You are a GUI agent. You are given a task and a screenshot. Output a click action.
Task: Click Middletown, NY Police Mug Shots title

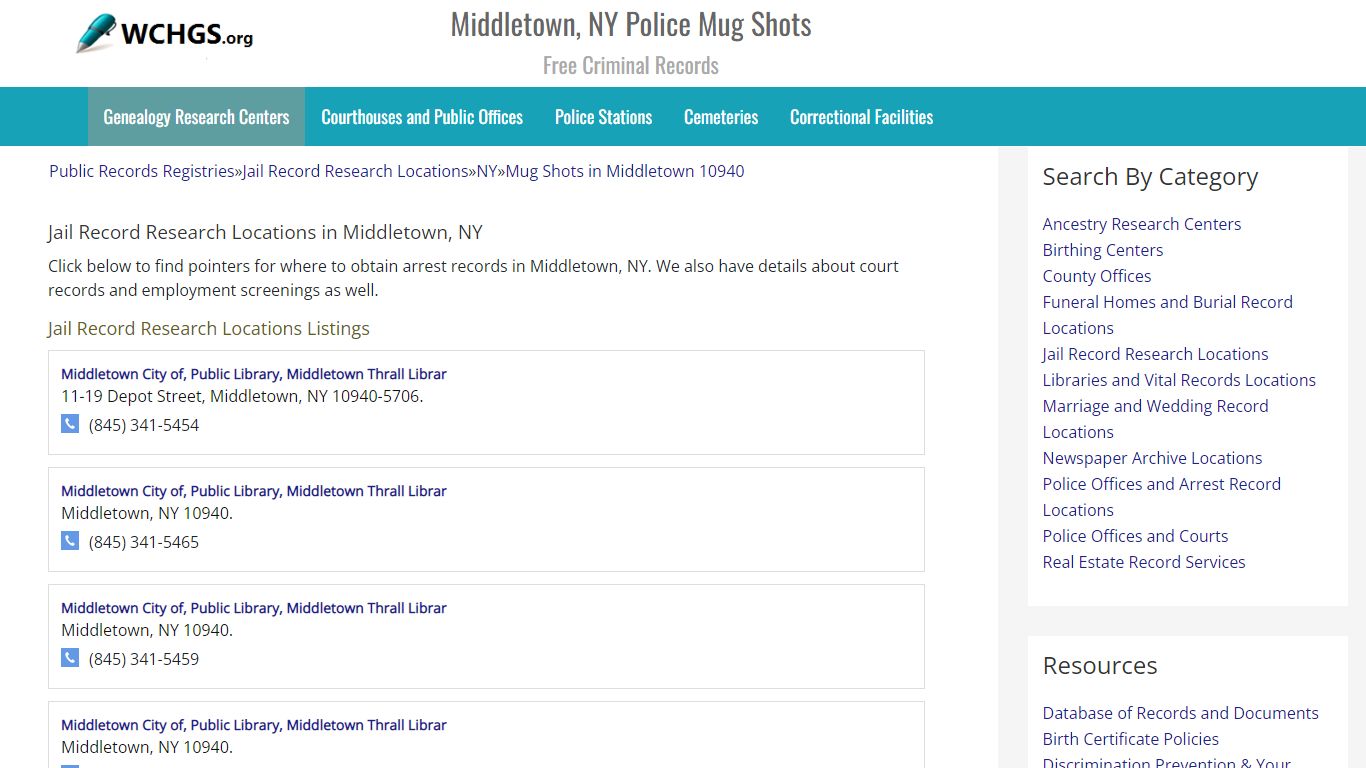(x=631, y=24)
